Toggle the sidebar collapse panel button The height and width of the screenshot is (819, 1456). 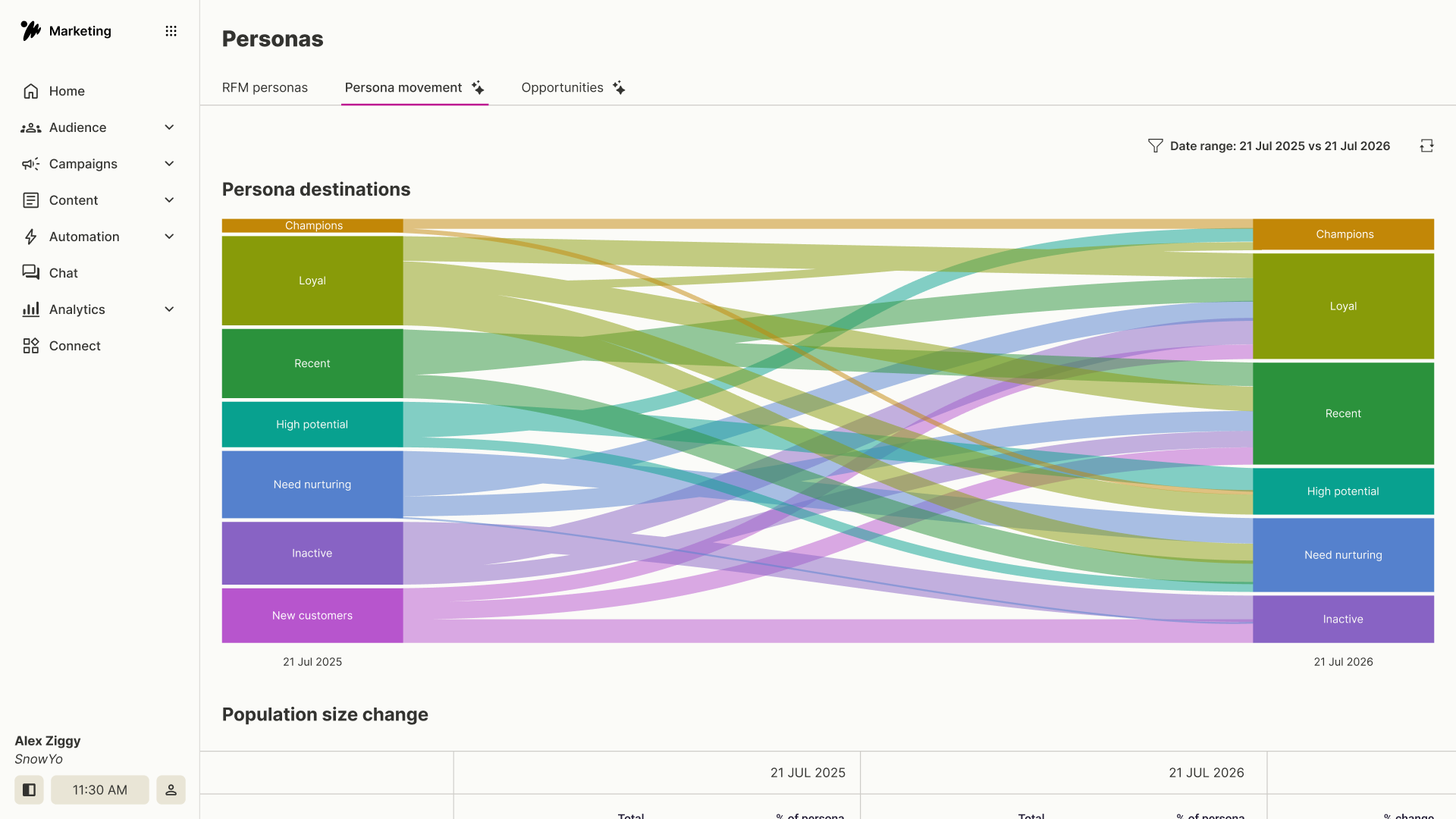[x=29, y=789]
